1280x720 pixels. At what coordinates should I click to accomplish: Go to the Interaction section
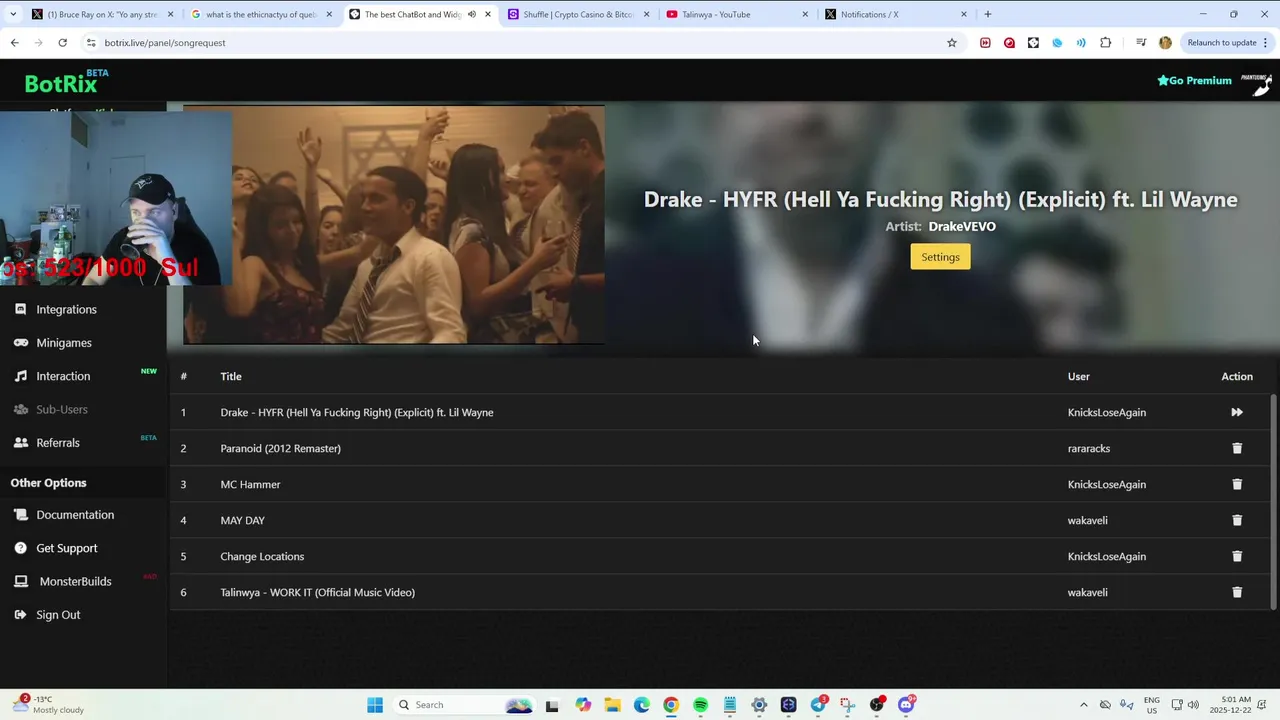[63, 376]
